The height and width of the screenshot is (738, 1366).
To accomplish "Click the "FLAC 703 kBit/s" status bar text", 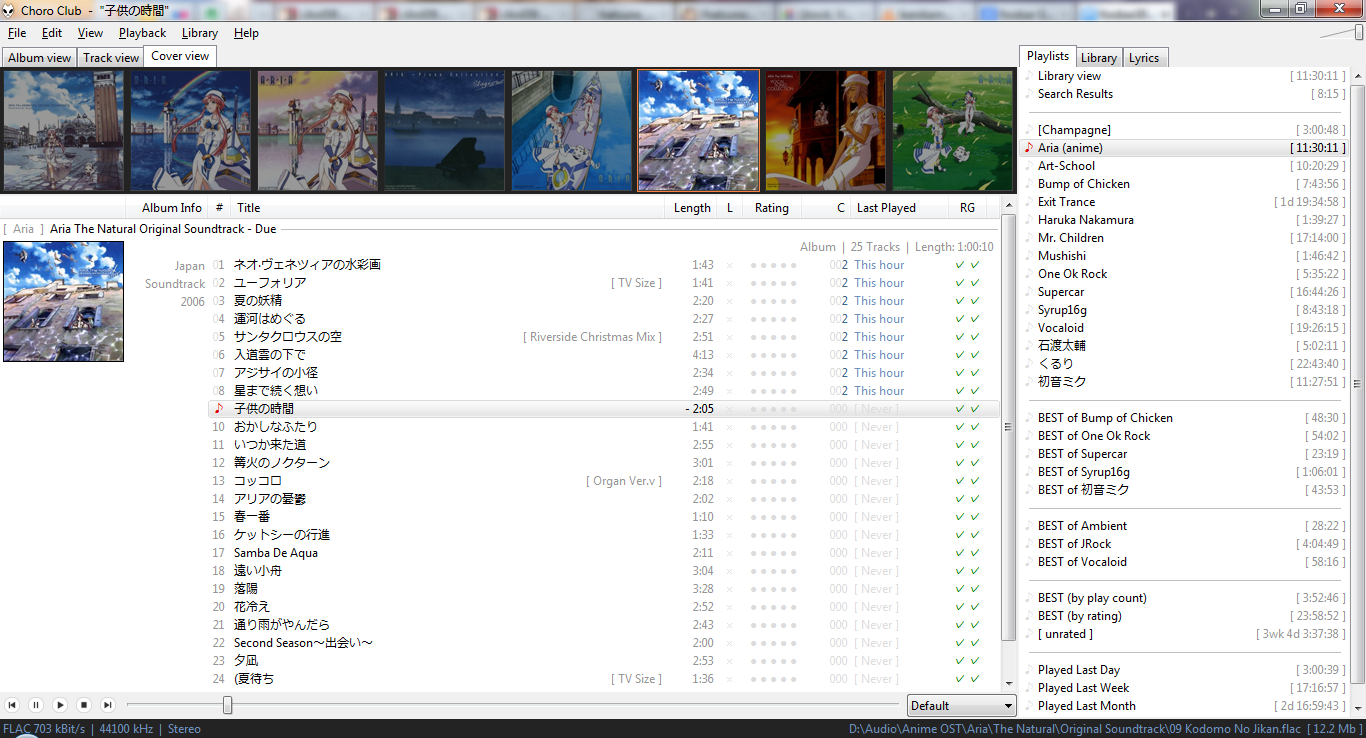I will (x=44, y=729).
